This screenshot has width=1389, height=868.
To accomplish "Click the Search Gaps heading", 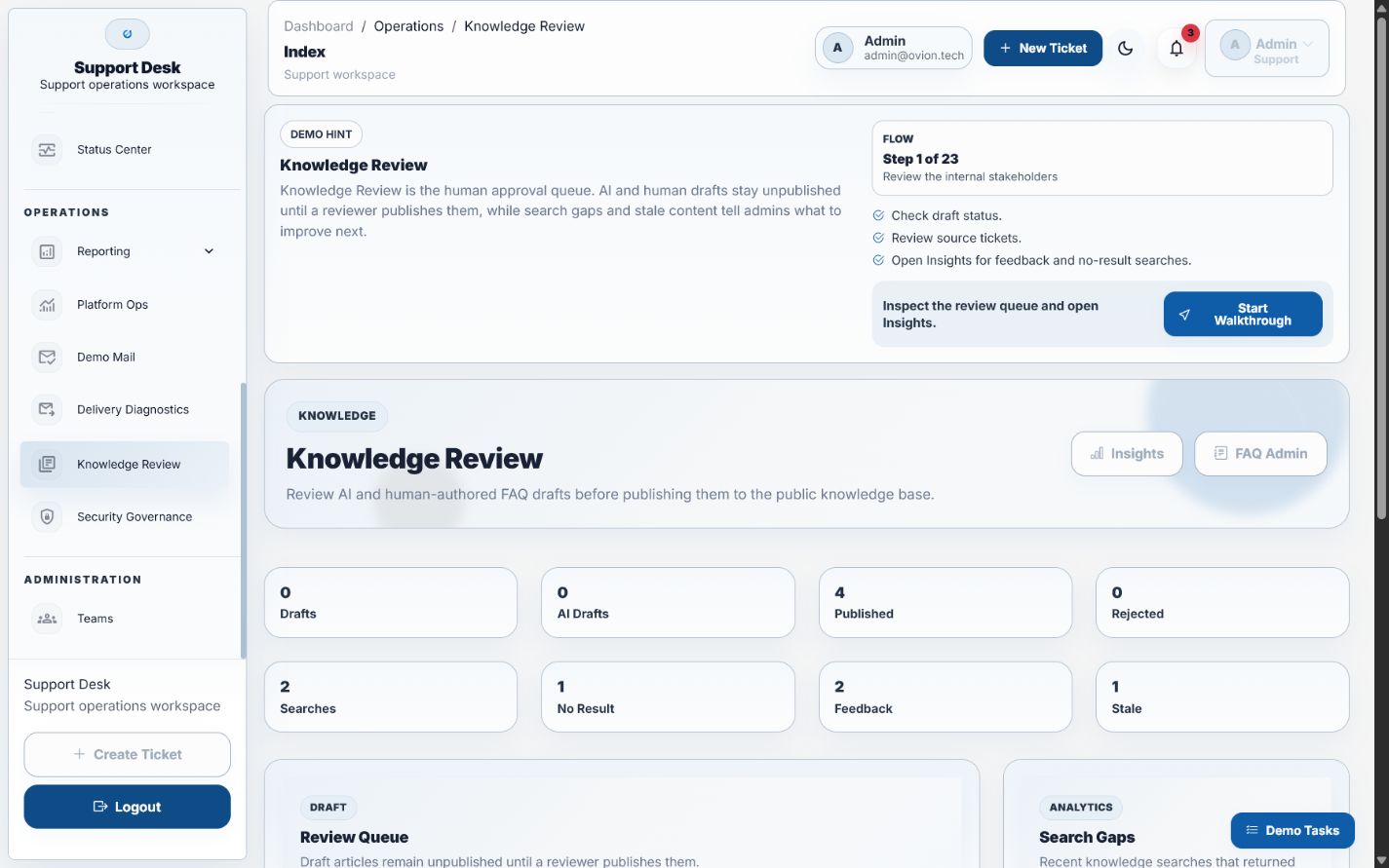I will click(x=1087, y=838).
